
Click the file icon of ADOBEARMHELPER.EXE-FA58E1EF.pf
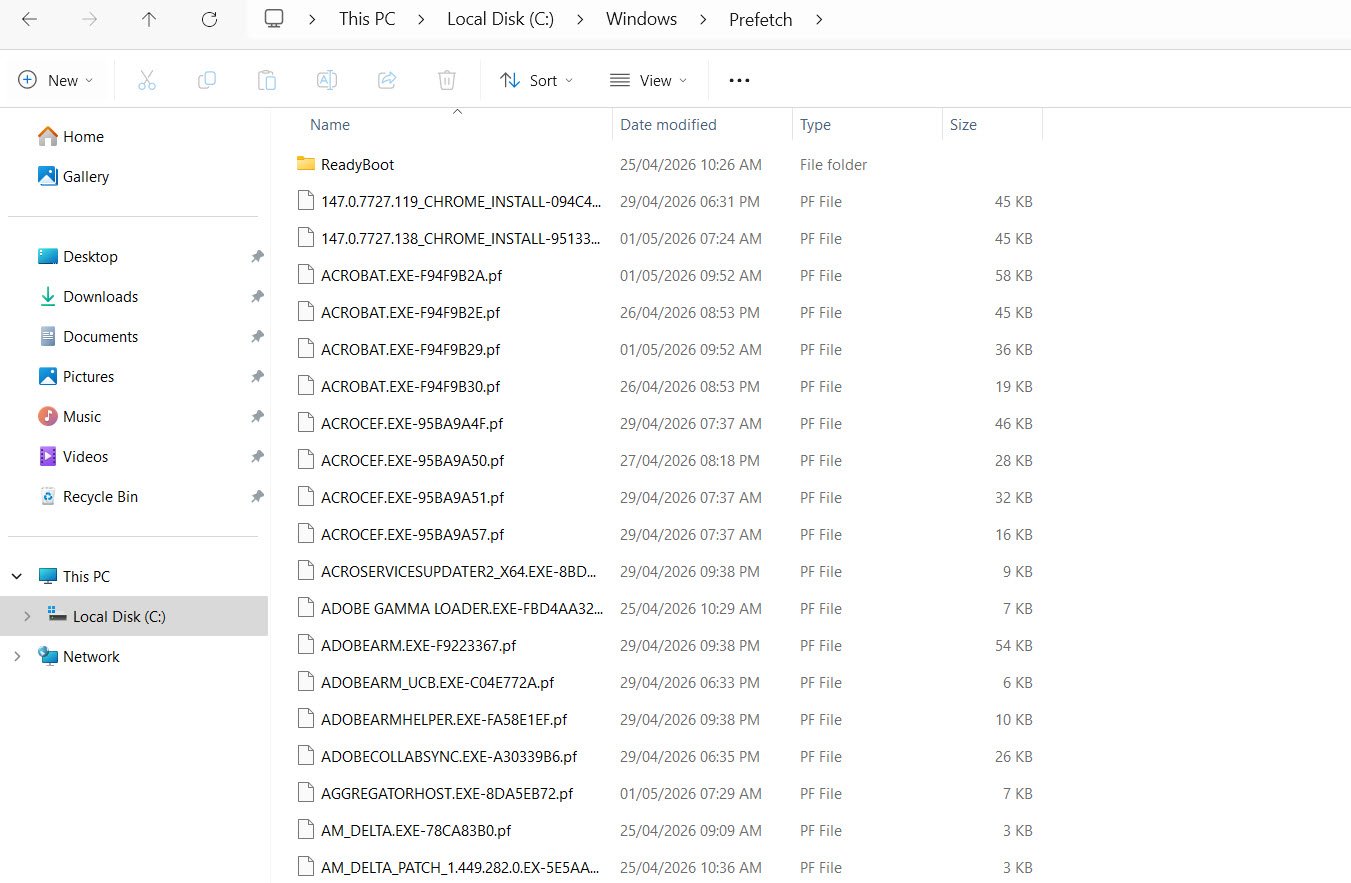tap(305, 719)
